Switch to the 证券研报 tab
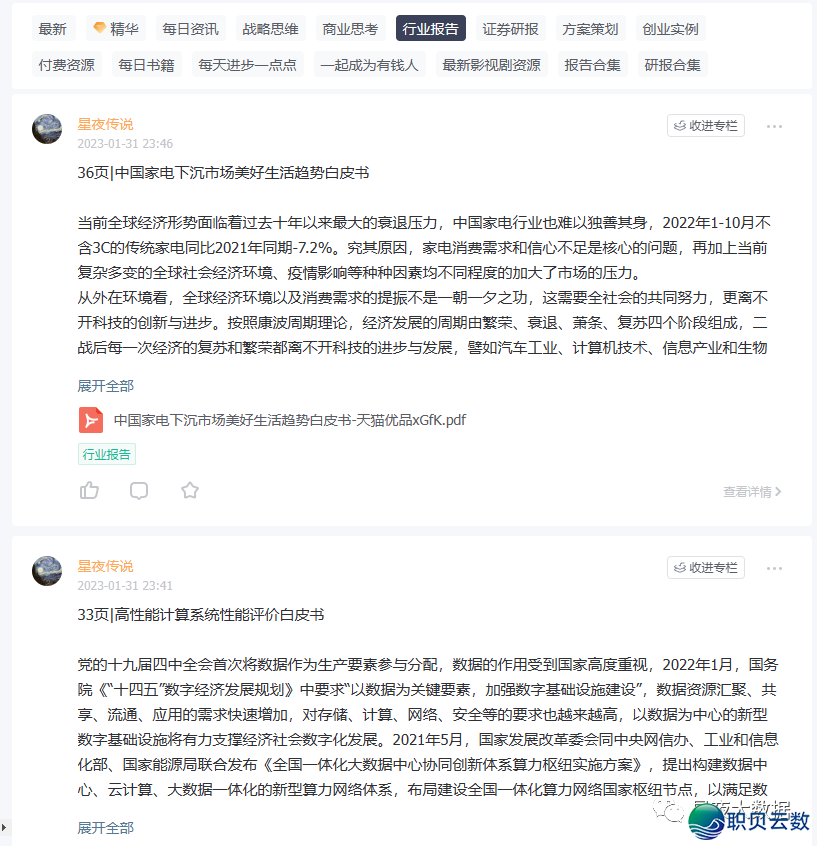The width and height of the screenshot is (817, 846). (x=510, y=29)
